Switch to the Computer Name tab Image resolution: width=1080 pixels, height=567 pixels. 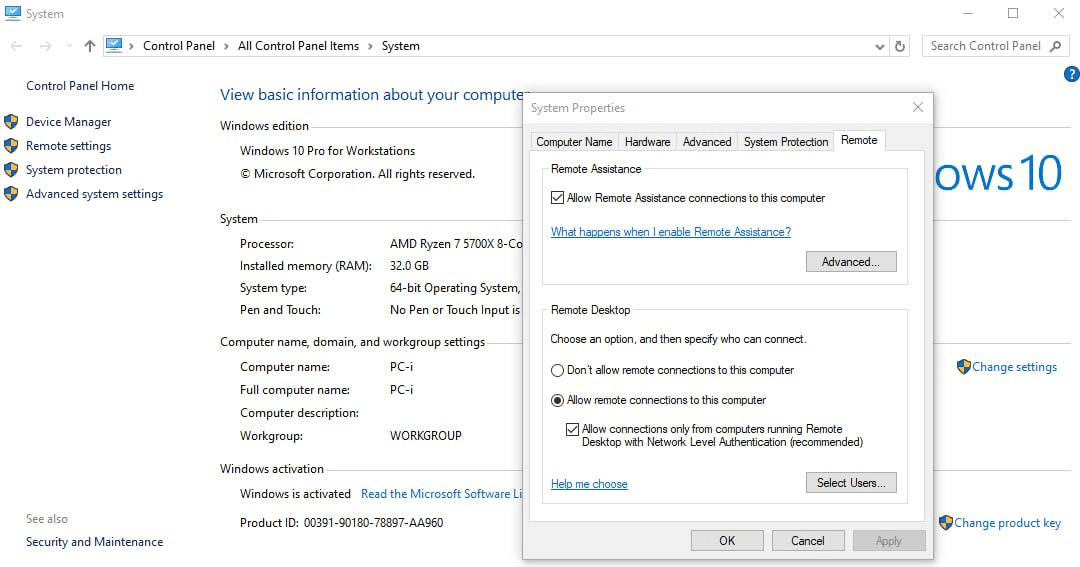pos(574,142)
